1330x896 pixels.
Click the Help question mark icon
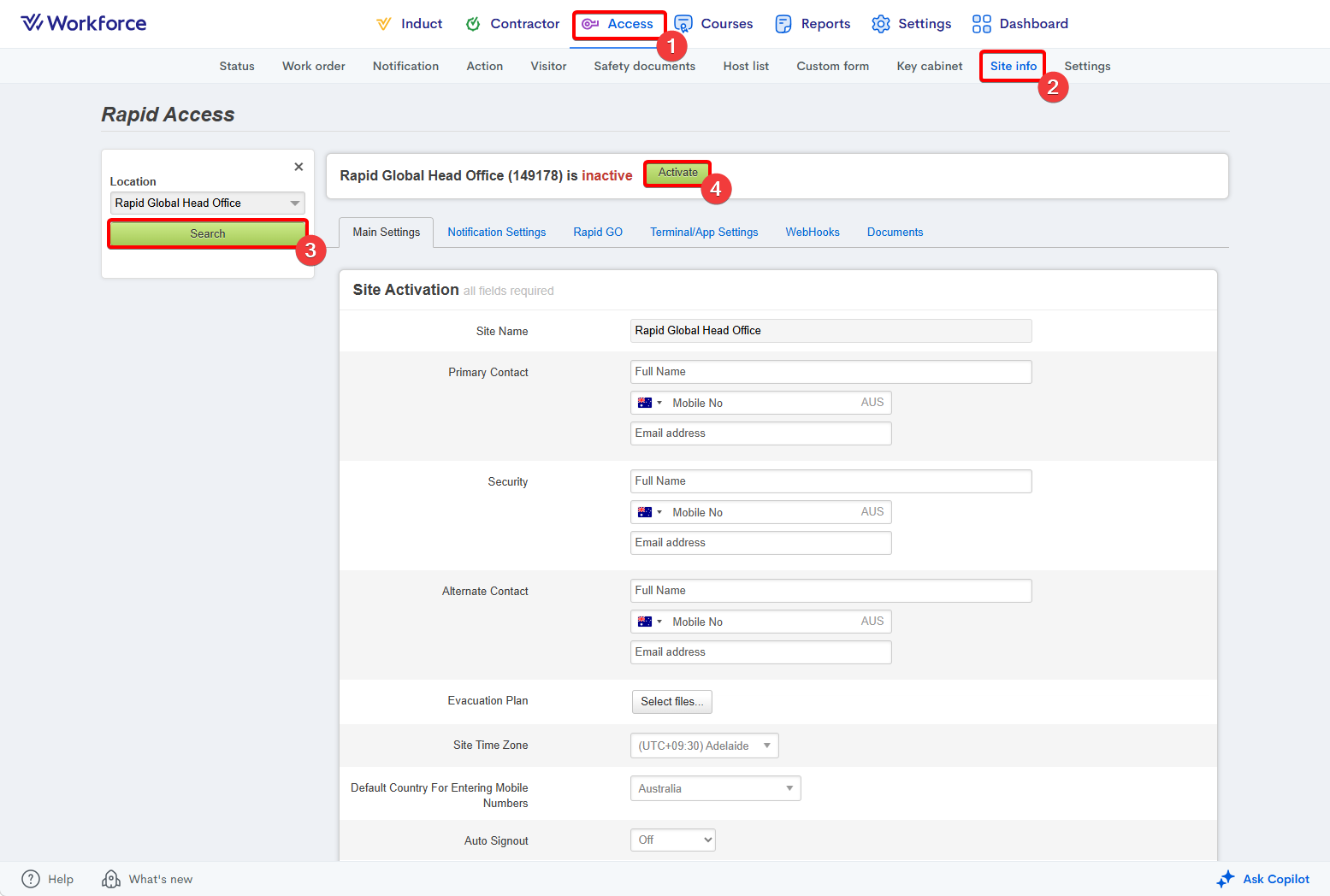pos(31,879)
